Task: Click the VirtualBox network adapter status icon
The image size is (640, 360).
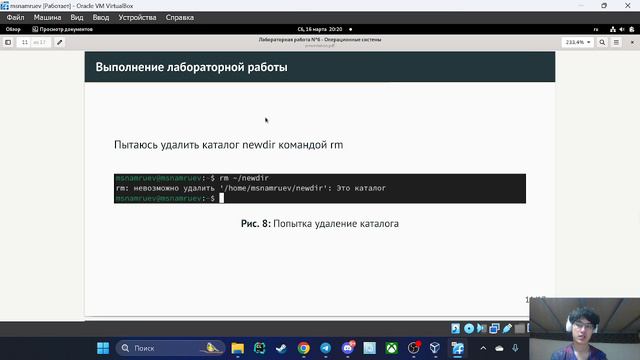Action: 494,328
